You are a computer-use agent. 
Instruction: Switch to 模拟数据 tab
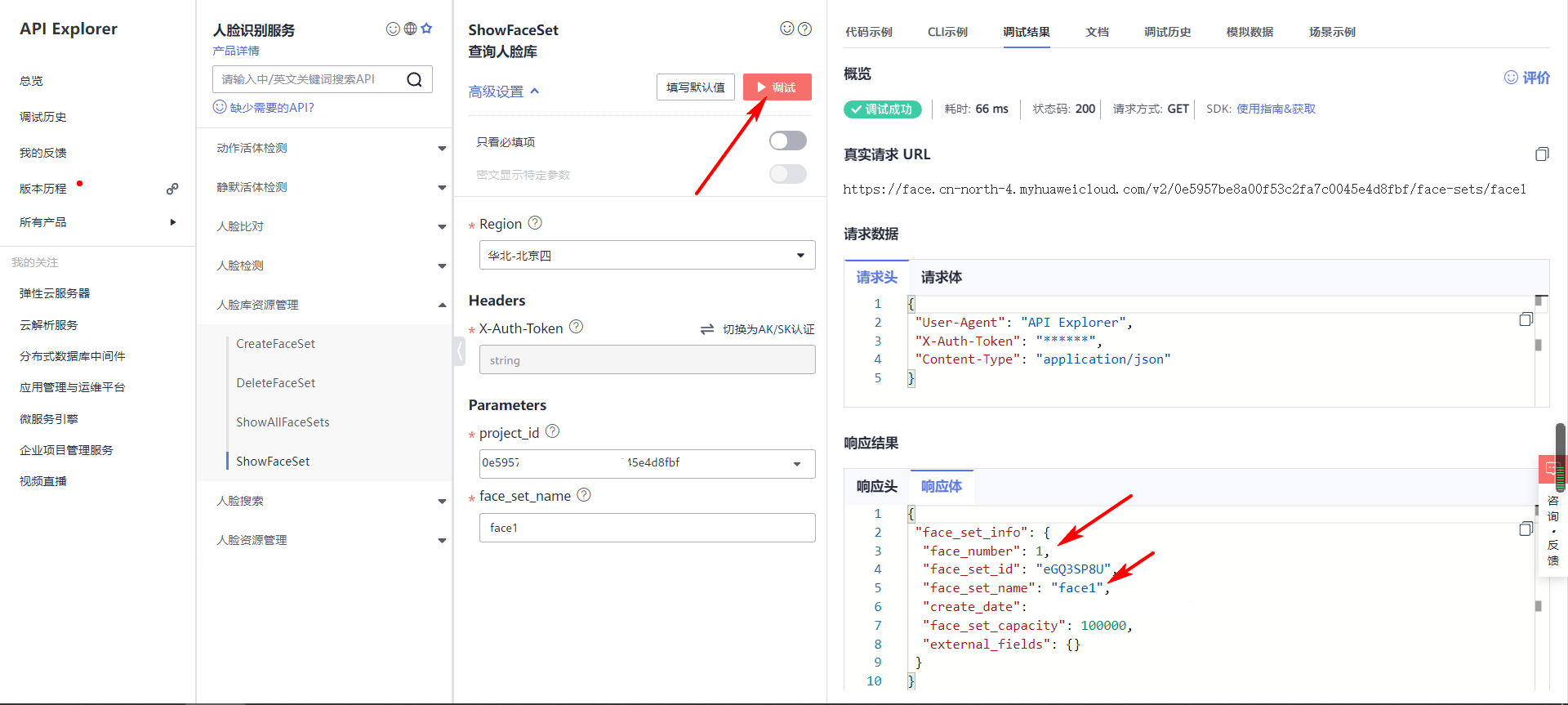1249,32
